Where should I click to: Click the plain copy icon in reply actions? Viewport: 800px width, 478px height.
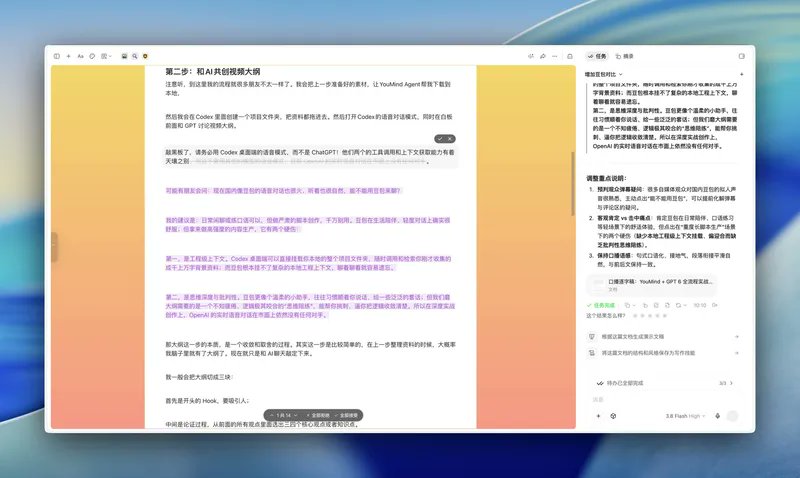[645, 305]
